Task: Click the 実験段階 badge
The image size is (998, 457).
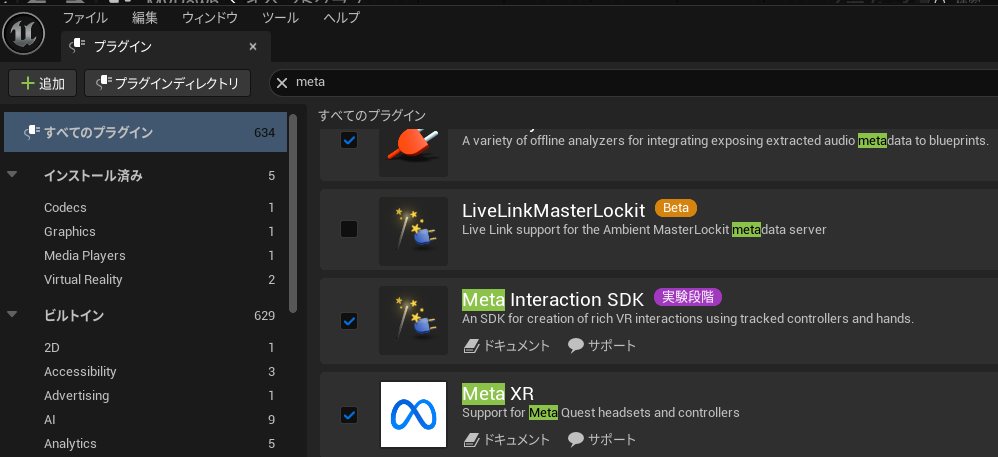Action: click(x=688, y=297)
